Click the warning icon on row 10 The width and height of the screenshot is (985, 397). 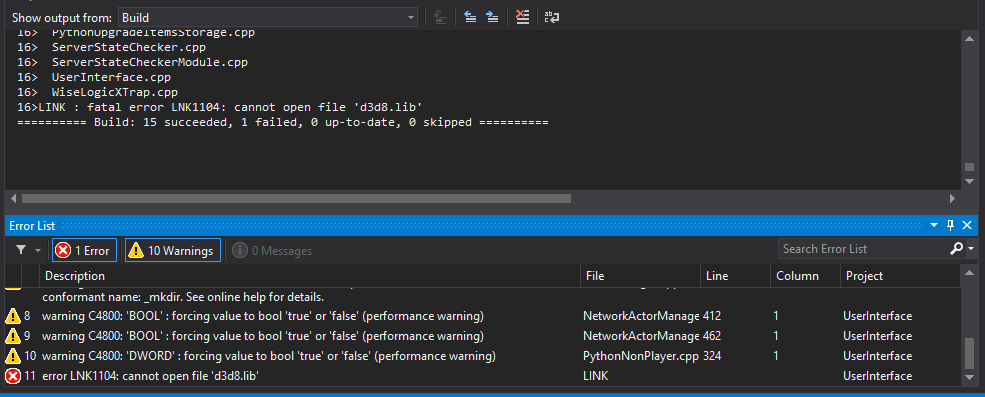[x=13, y=356]
